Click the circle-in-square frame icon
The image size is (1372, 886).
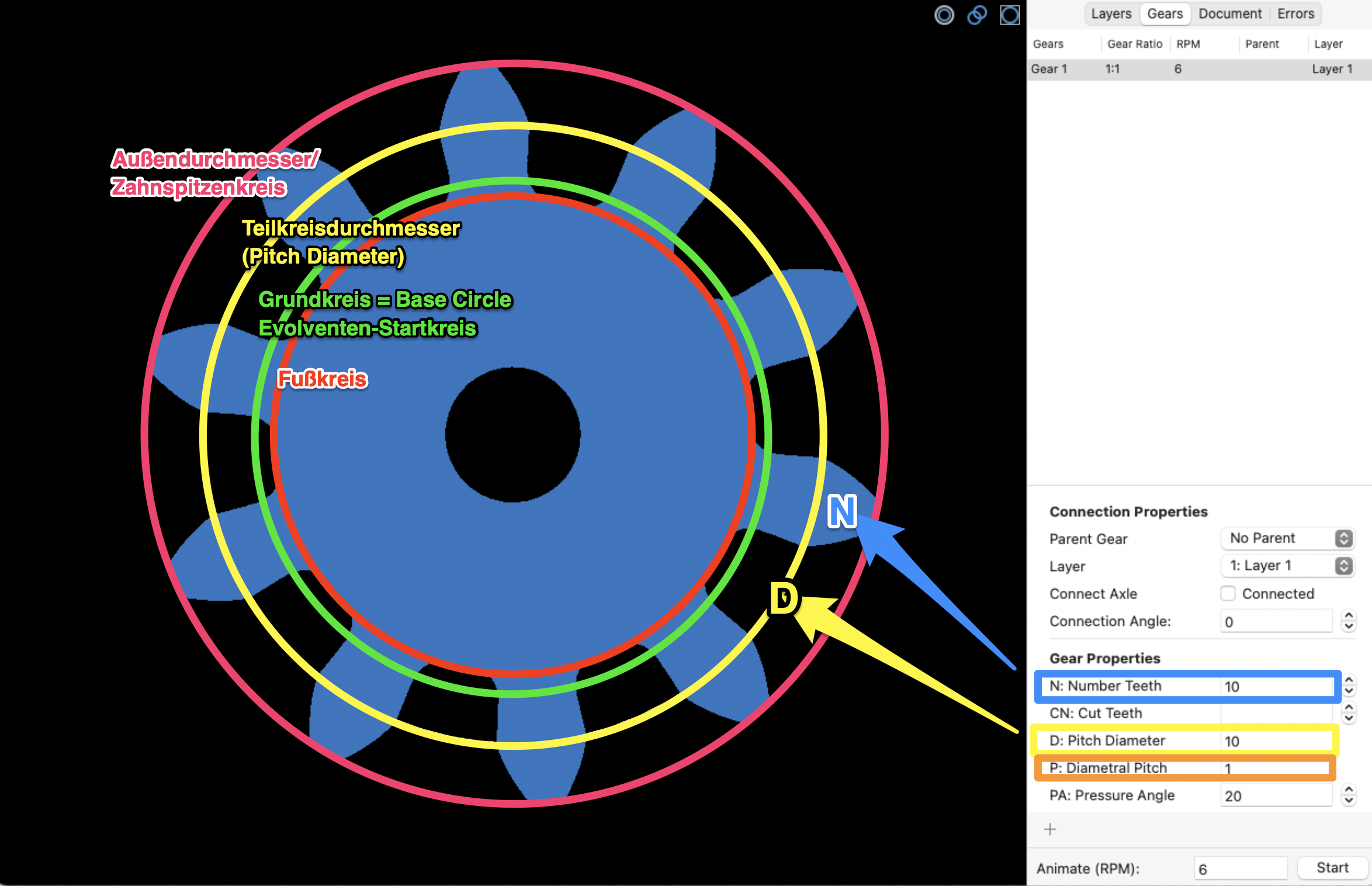pos(1010,15)
